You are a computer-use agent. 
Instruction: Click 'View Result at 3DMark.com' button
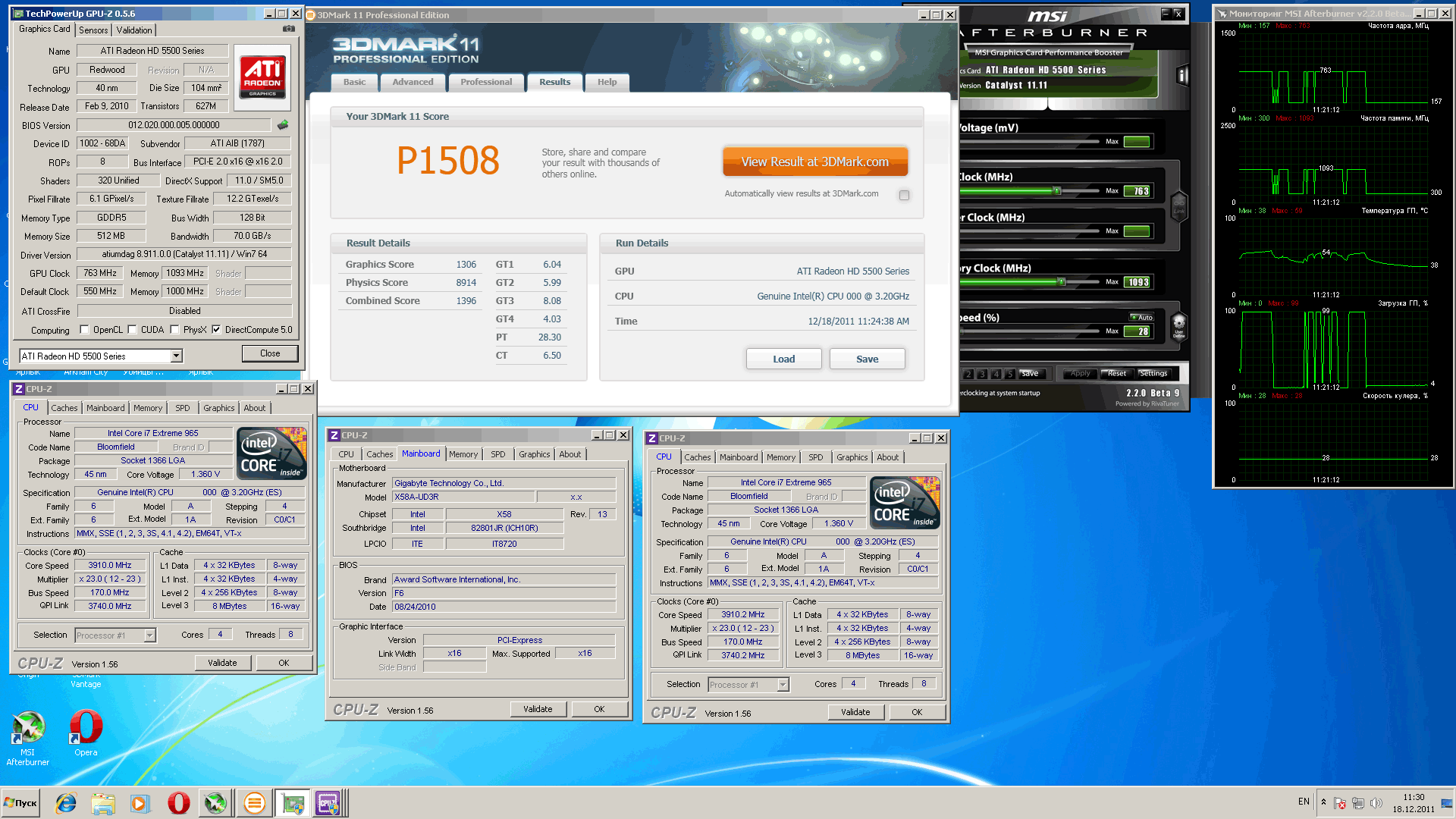click(x=815, y=162)
